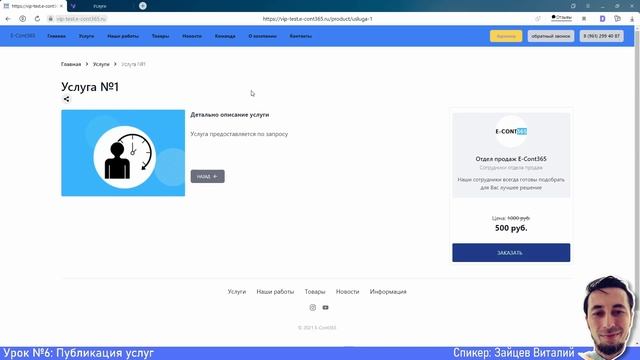Open Новости in the top navigation
Screen dimensions: 640x360
[x=192, y=36]
